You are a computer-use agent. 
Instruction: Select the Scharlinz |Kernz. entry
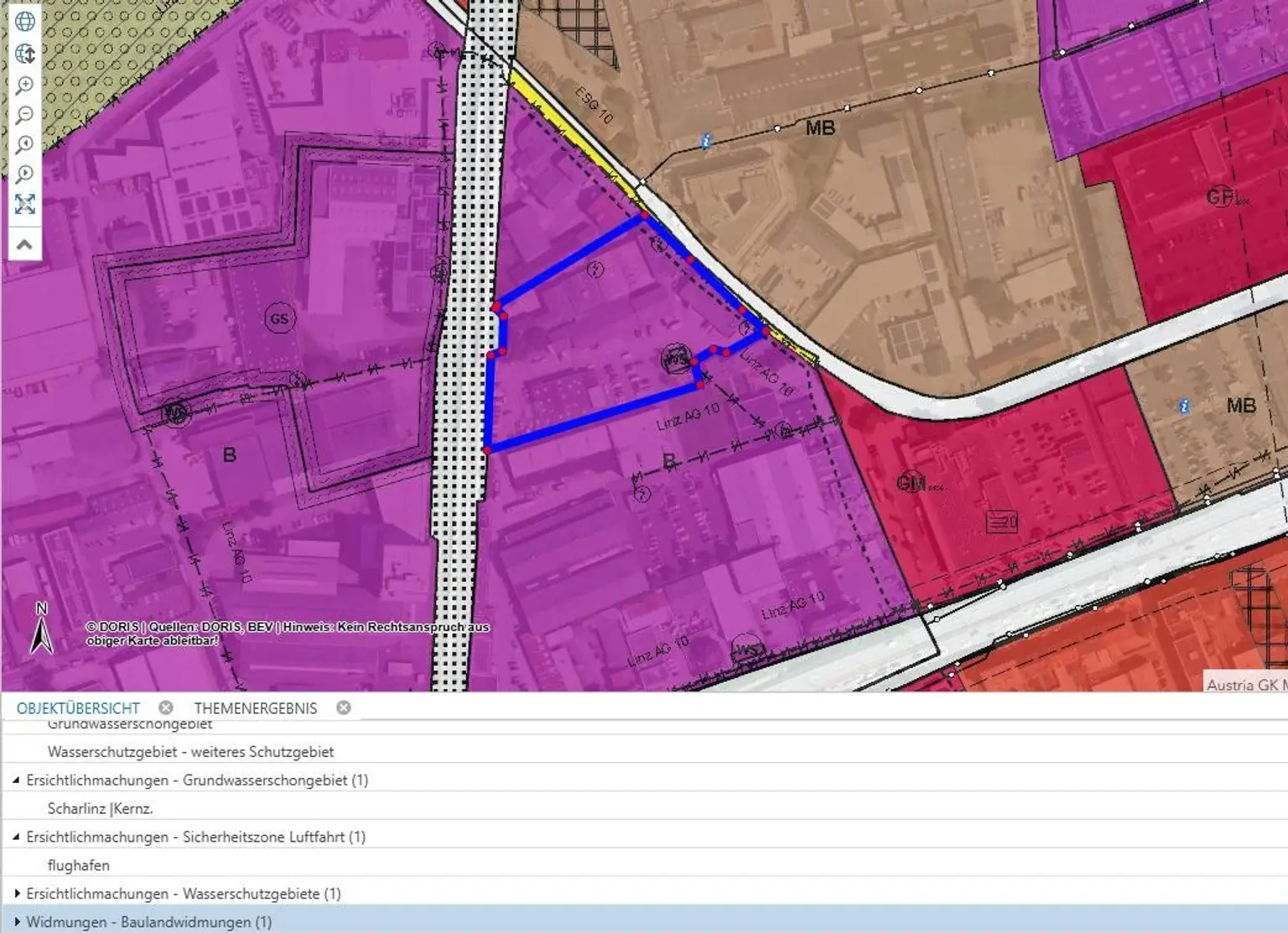click(x=100, y=809)
